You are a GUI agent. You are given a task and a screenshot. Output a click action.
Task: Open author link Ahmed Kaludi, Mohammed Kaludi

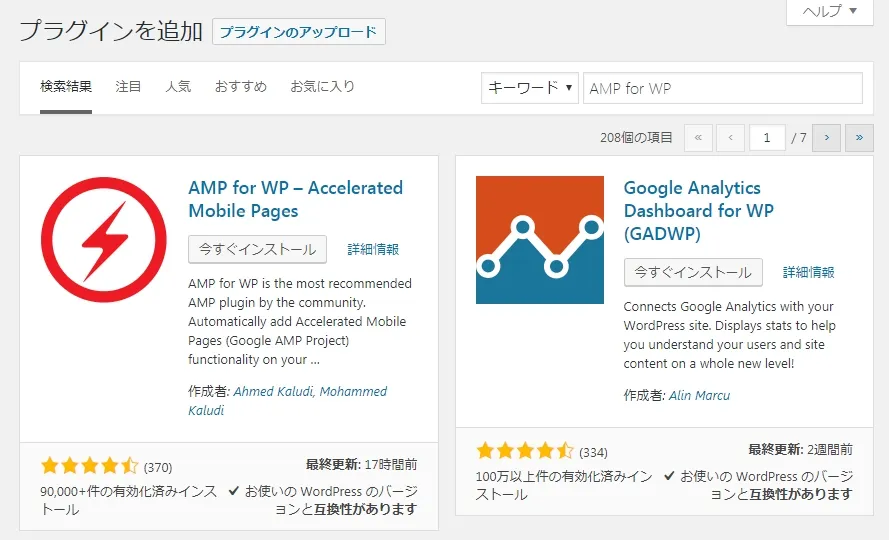coord(287,400)
